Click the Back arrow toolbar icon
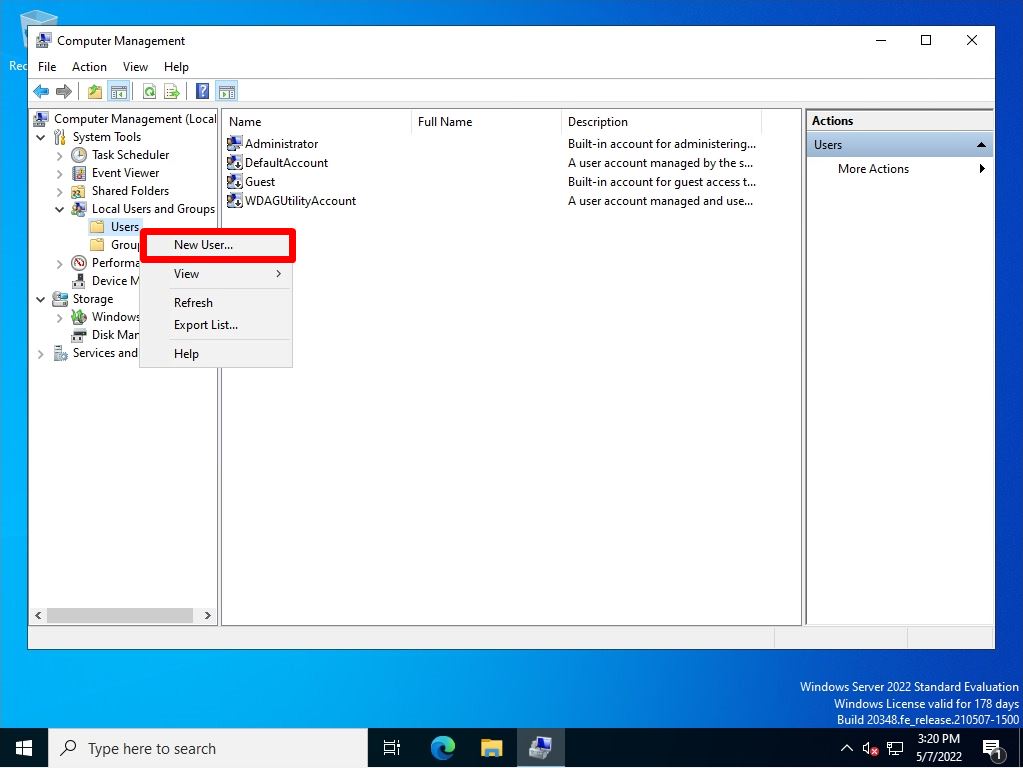 [x=41, y=91]
